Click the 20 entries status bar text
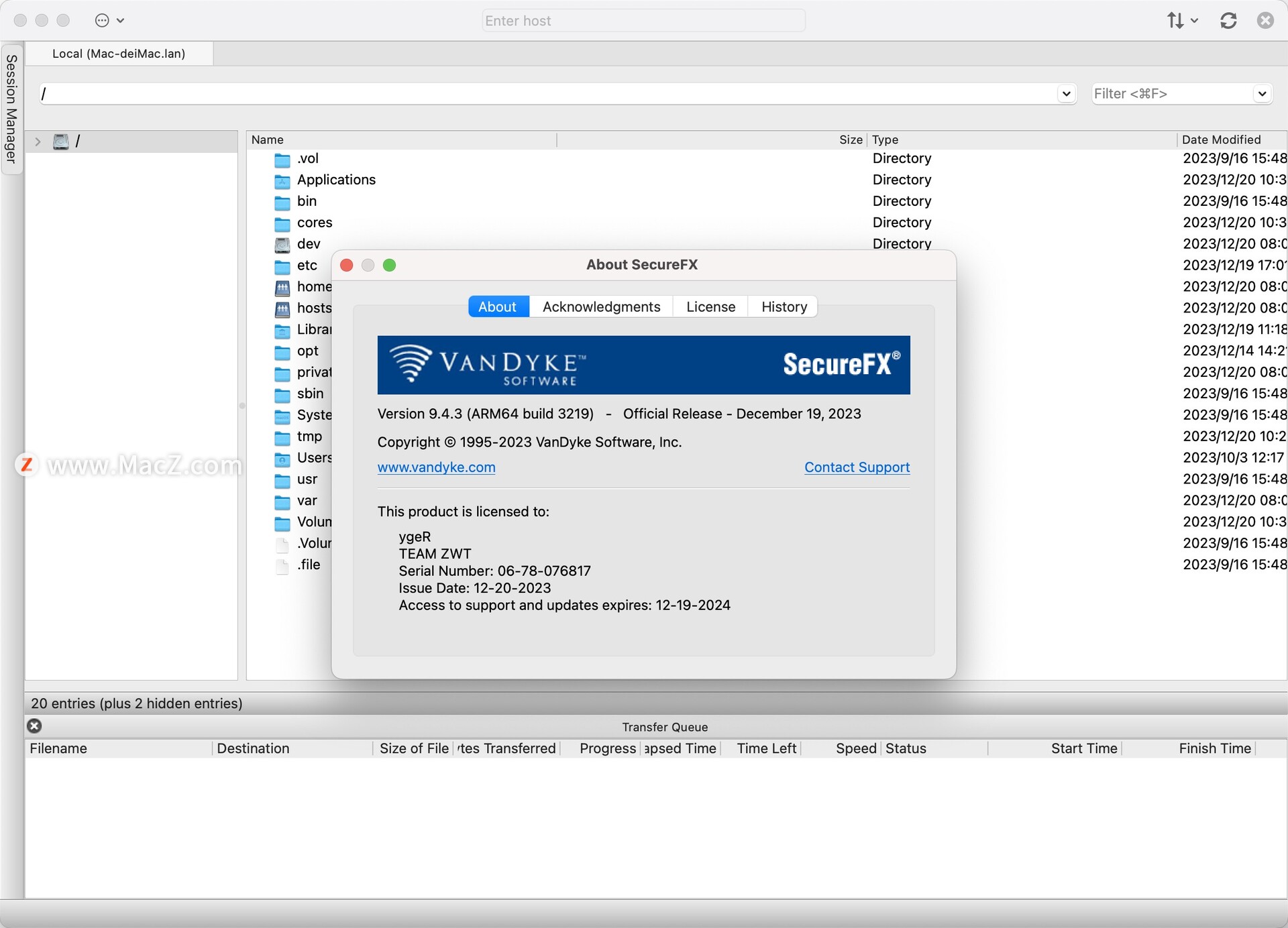 [x=137, y=703]
